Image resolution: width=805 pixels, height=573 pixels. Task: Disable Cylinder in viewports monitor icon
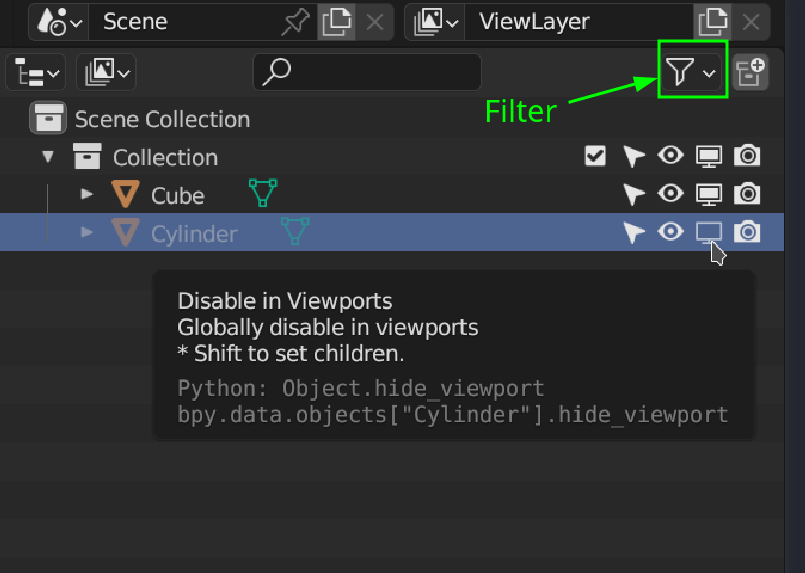click(x=708, y=232)
